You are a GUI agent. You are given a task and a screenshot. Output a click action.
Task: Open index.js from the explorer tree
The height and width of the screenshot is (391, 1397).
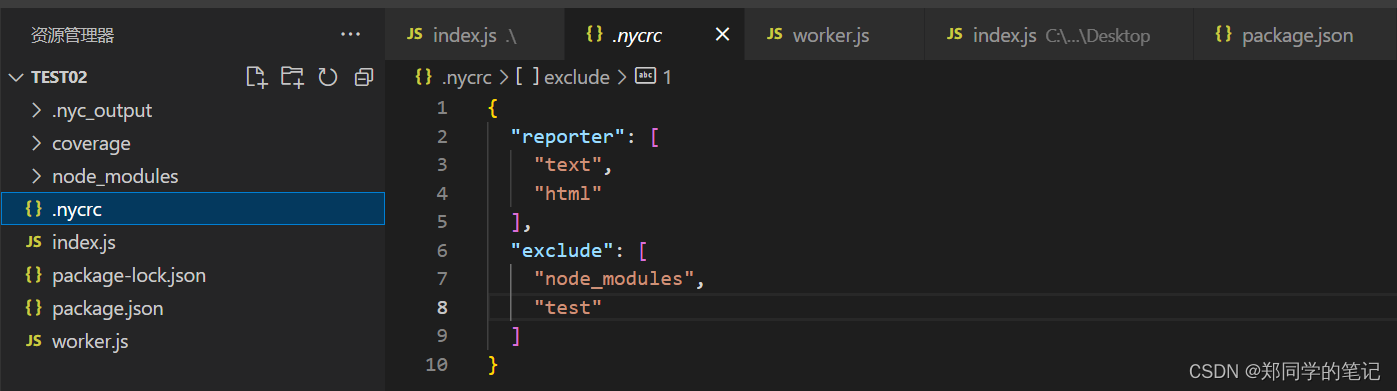pyautogui.click(x=192, y=242)
